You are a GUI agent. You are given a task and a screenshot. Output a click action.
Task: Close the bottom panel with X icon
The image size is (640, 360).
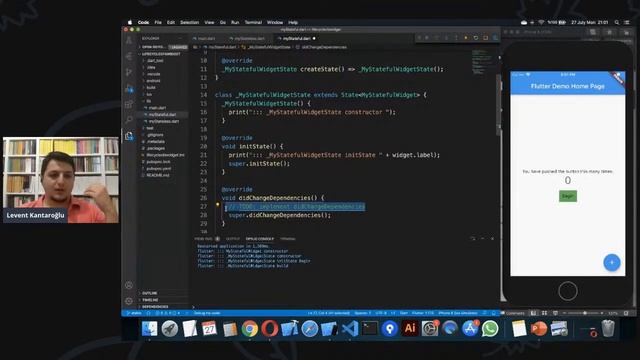(492, 238)
